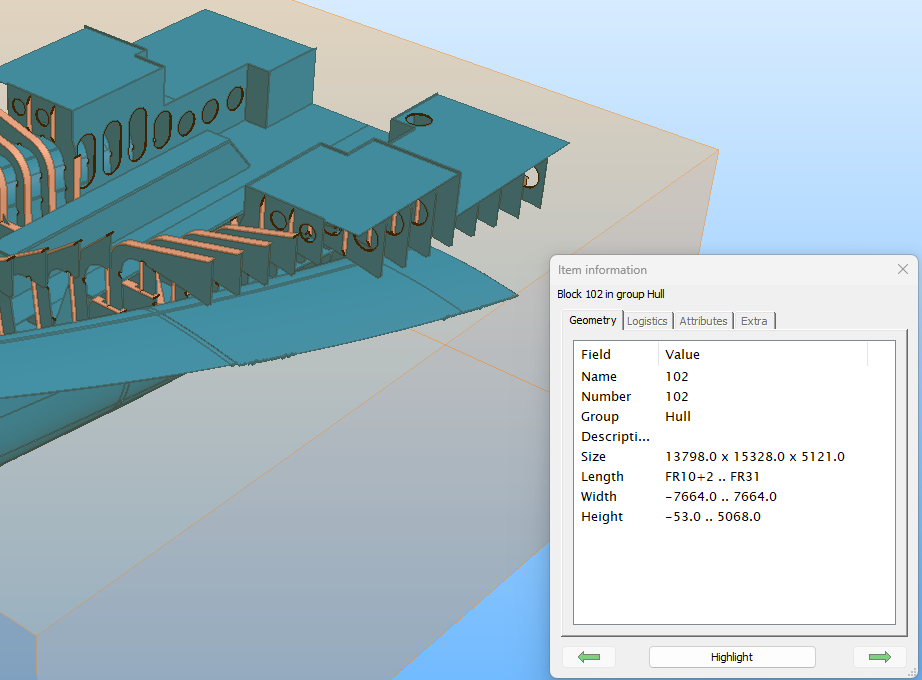Click the Width field label
The height and width of the screenshot is (680, 922).
point(599,496)
